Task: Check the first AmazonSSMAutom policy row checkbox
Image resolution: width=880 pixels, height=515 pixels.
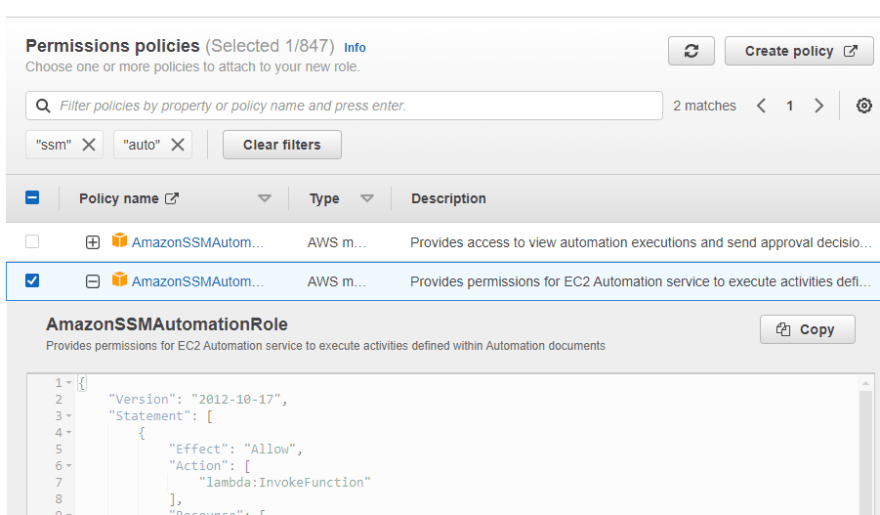Action: [x=33, y=241]
